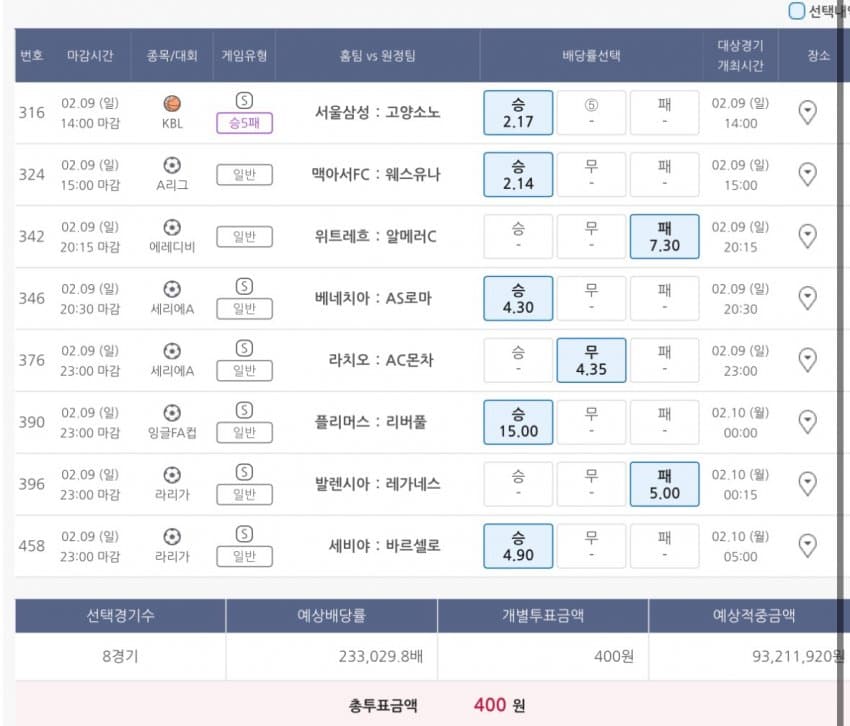Toggle the 무 4.35 pick for 라치오
850x726 pixels.
coord(591,360)
